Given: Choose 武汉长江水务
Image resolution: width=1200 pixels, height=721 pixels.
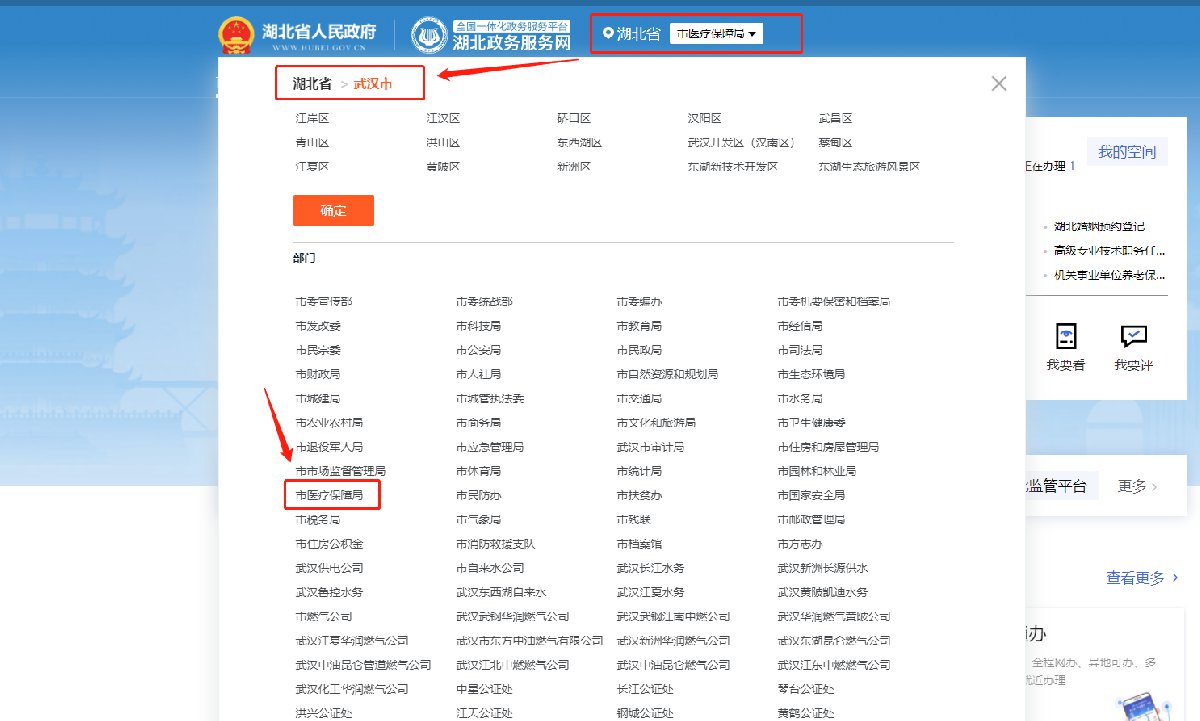Looking at the screenshot, I should (650, 568).
